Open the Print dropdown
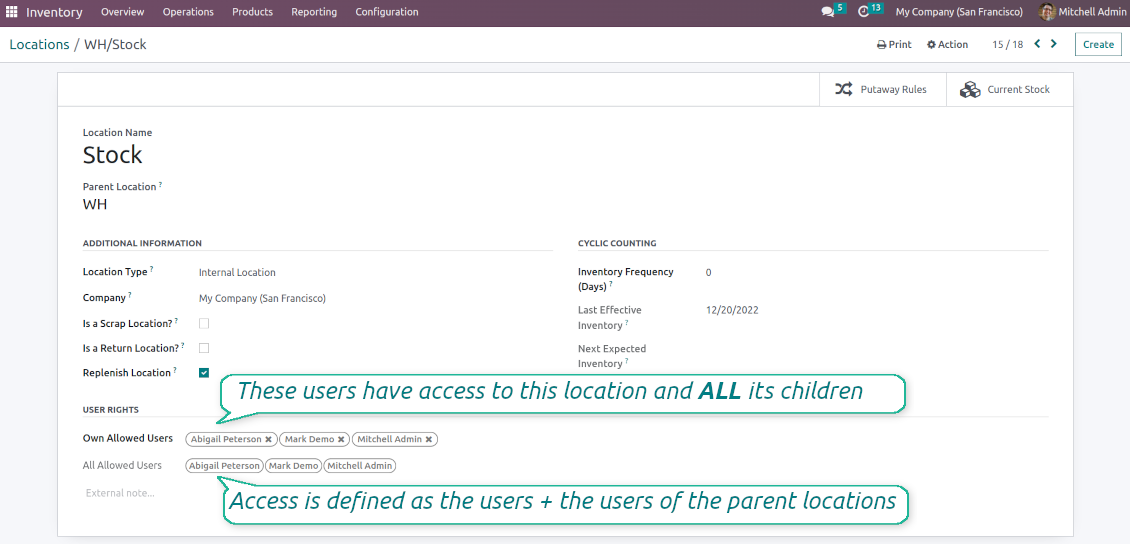1130x544 pixels. pyautogui.click(x=894, y=45)
